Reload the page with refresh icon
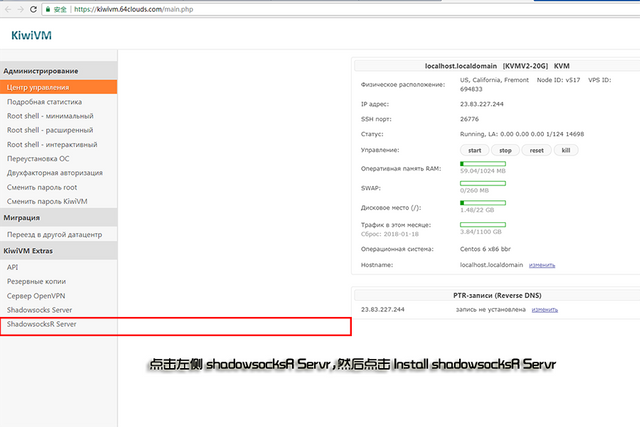This screenshot has height=427, width=640. pyautogui.click(x=33, y=9)
